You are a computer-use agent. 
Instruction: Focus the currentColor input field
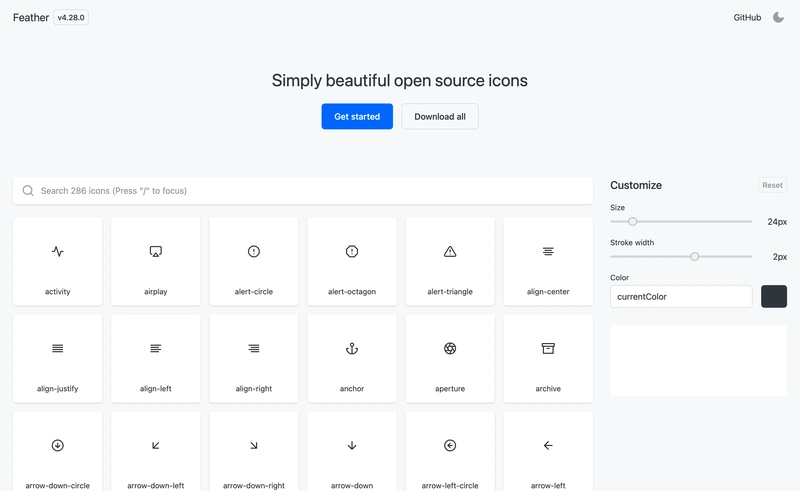681,297
